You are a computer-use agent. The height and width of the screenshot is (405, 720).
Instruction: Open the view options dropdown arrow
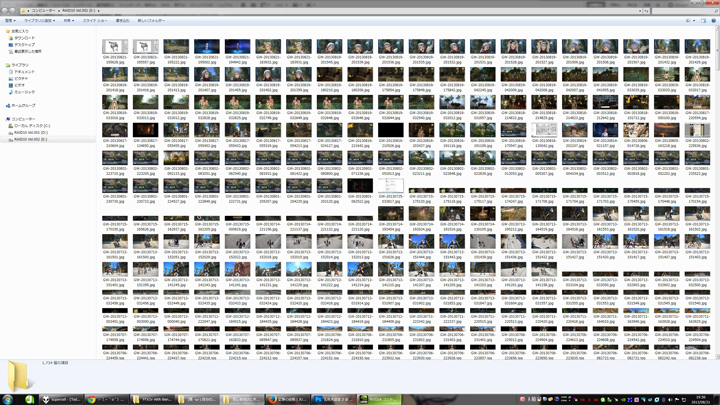694,21
